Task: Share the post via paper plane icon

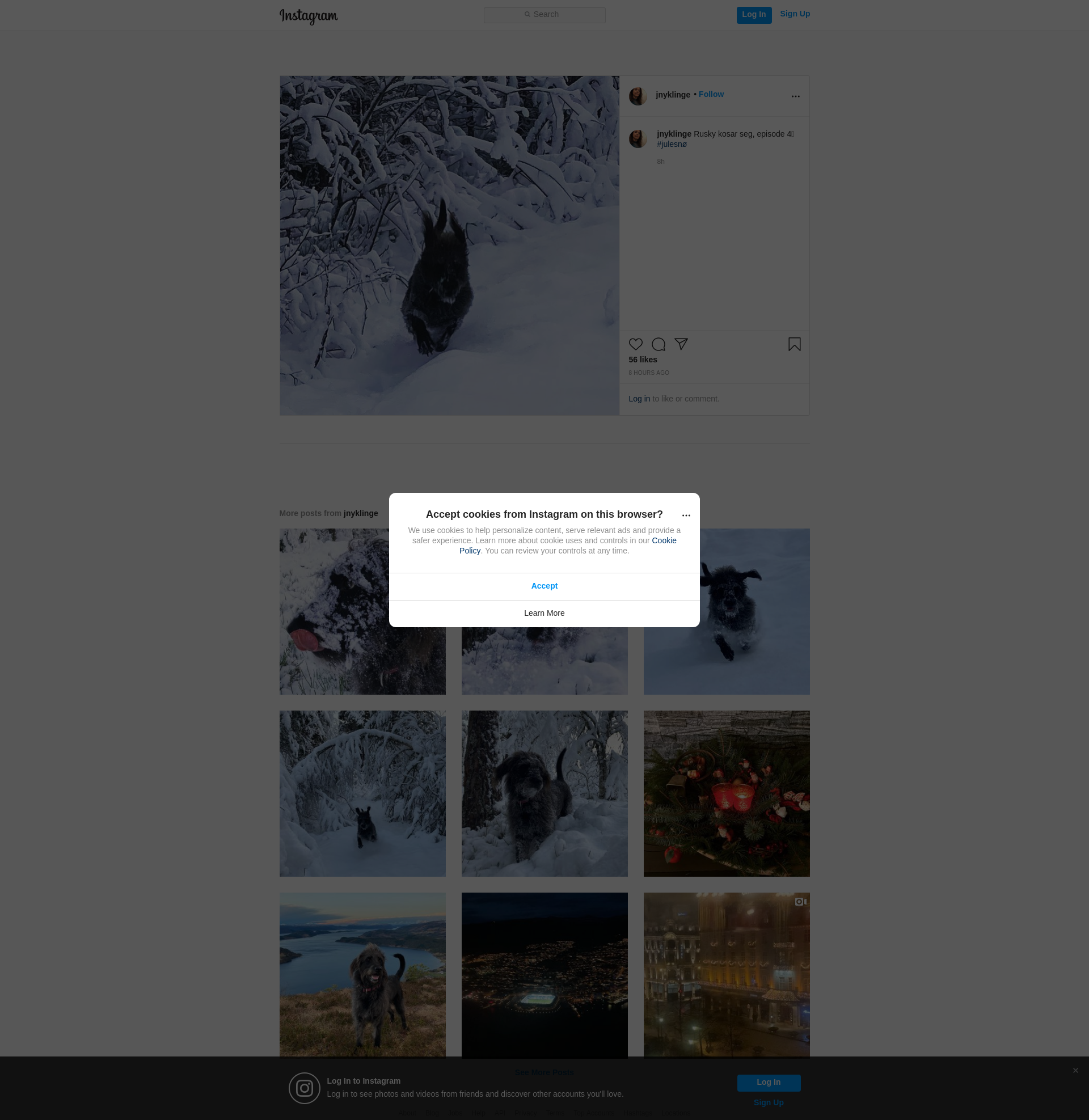Action: (681, 344)
